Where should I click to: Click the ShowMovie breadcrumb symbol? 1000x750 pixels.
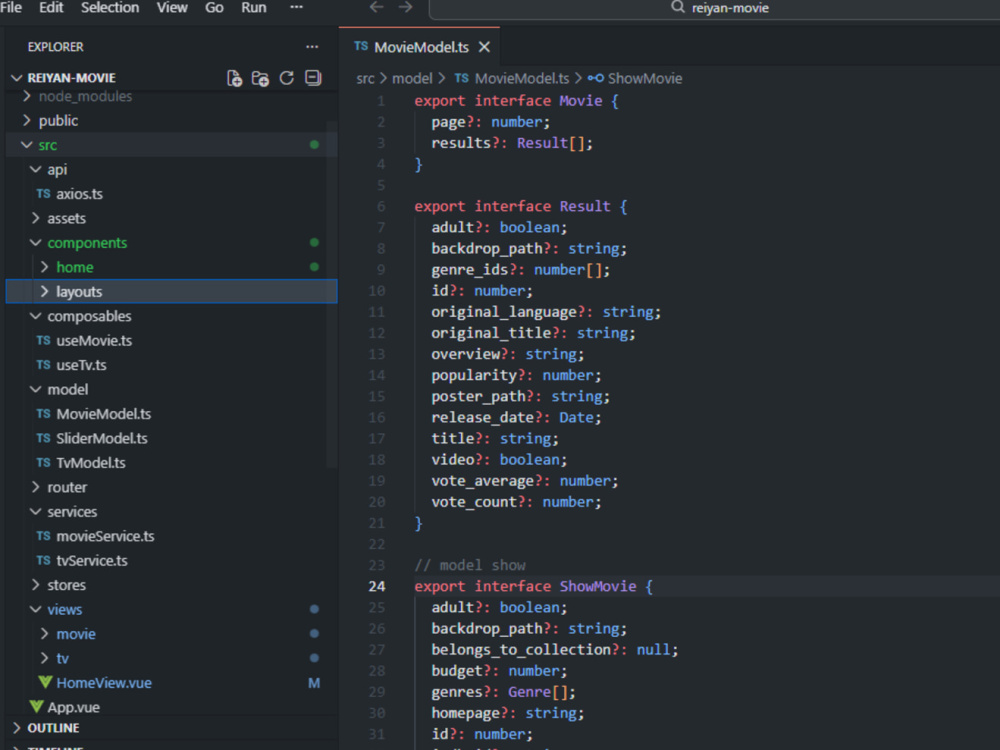pos(644,78)
